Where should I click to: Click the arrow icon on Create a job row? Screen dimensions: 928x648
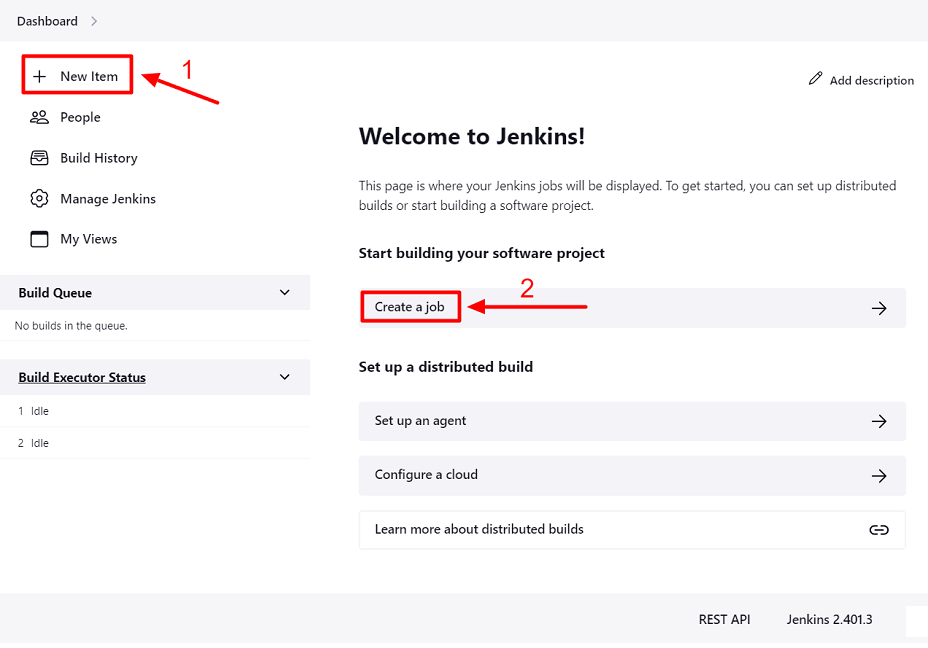(879, 308)
